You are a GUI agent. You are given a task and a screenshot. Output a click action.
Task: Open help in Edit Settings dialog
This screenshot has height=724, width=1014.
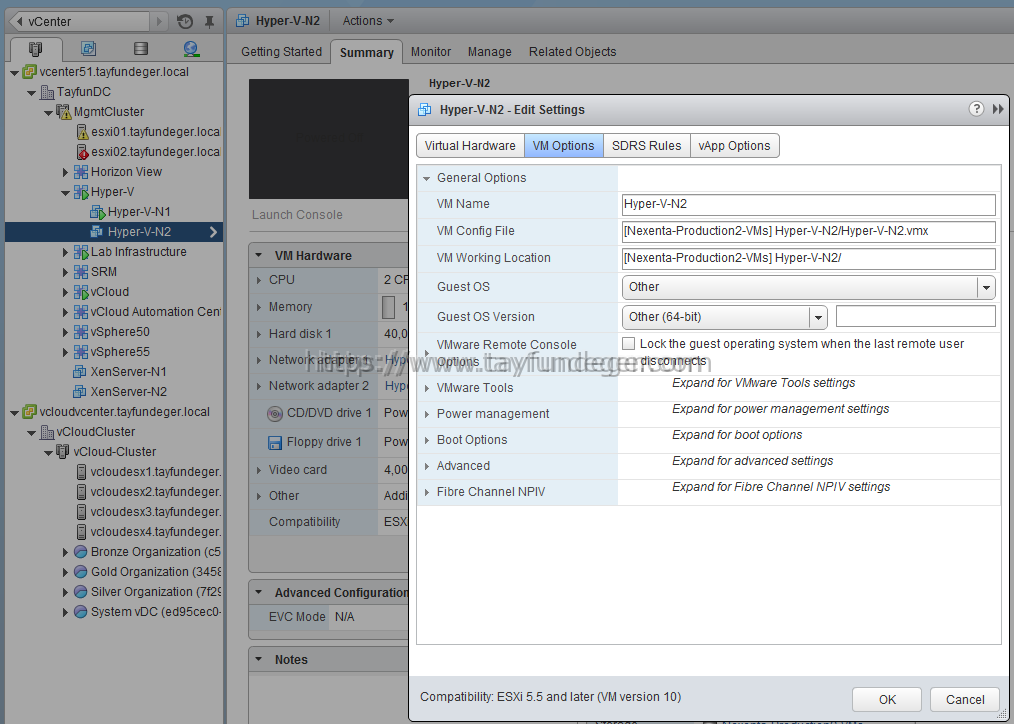point(976,109)
